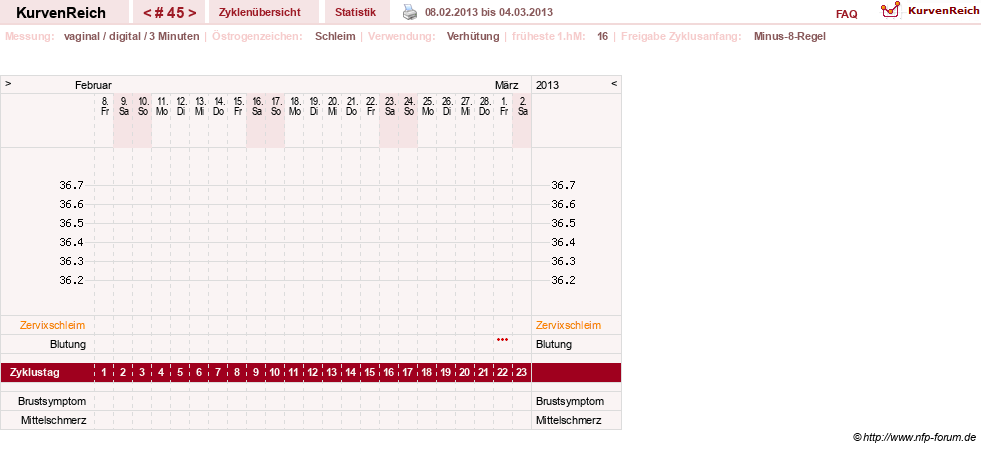Click the left Blutung row label
Screen dimensions: 981x449
pyautogui.click(x=68, y=344)
